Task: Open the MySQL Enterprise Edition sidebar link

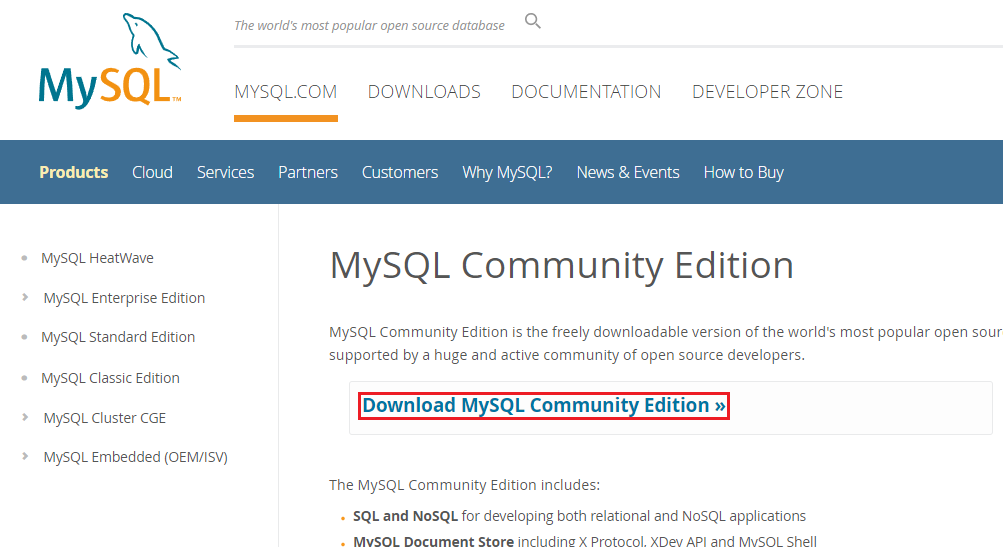Action: (x=124, y=298)
